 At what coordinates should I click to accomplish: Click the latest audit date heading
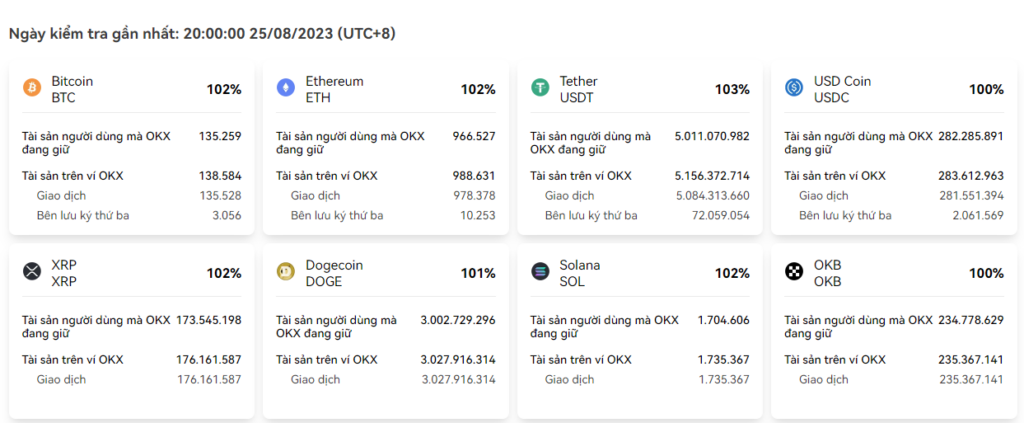(x=202, y=34)
